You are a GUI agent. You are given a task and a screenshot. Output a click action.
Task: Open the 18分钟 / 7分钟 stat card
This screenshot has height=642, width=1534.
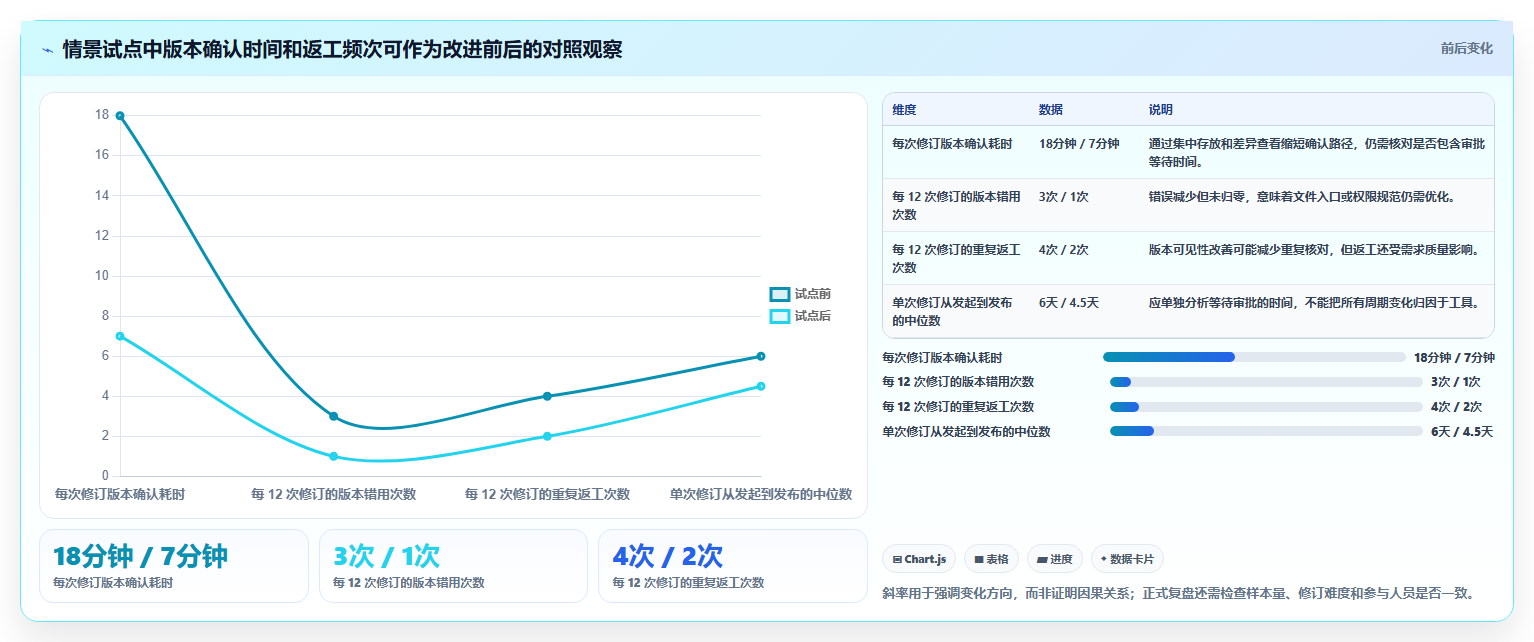pos(174,566)
